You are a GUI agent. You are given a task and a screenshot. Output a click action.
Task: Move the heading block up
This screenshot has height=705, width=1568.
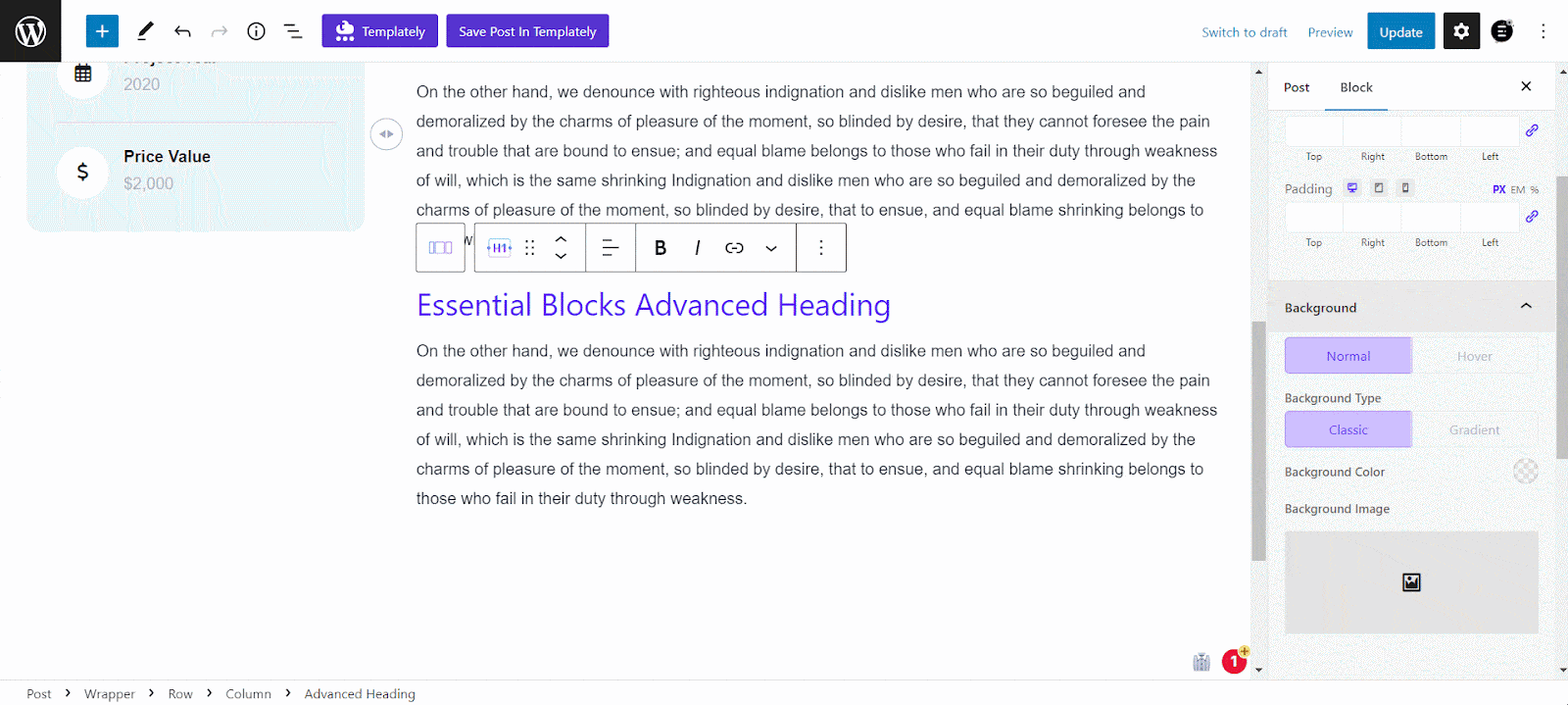561,238
